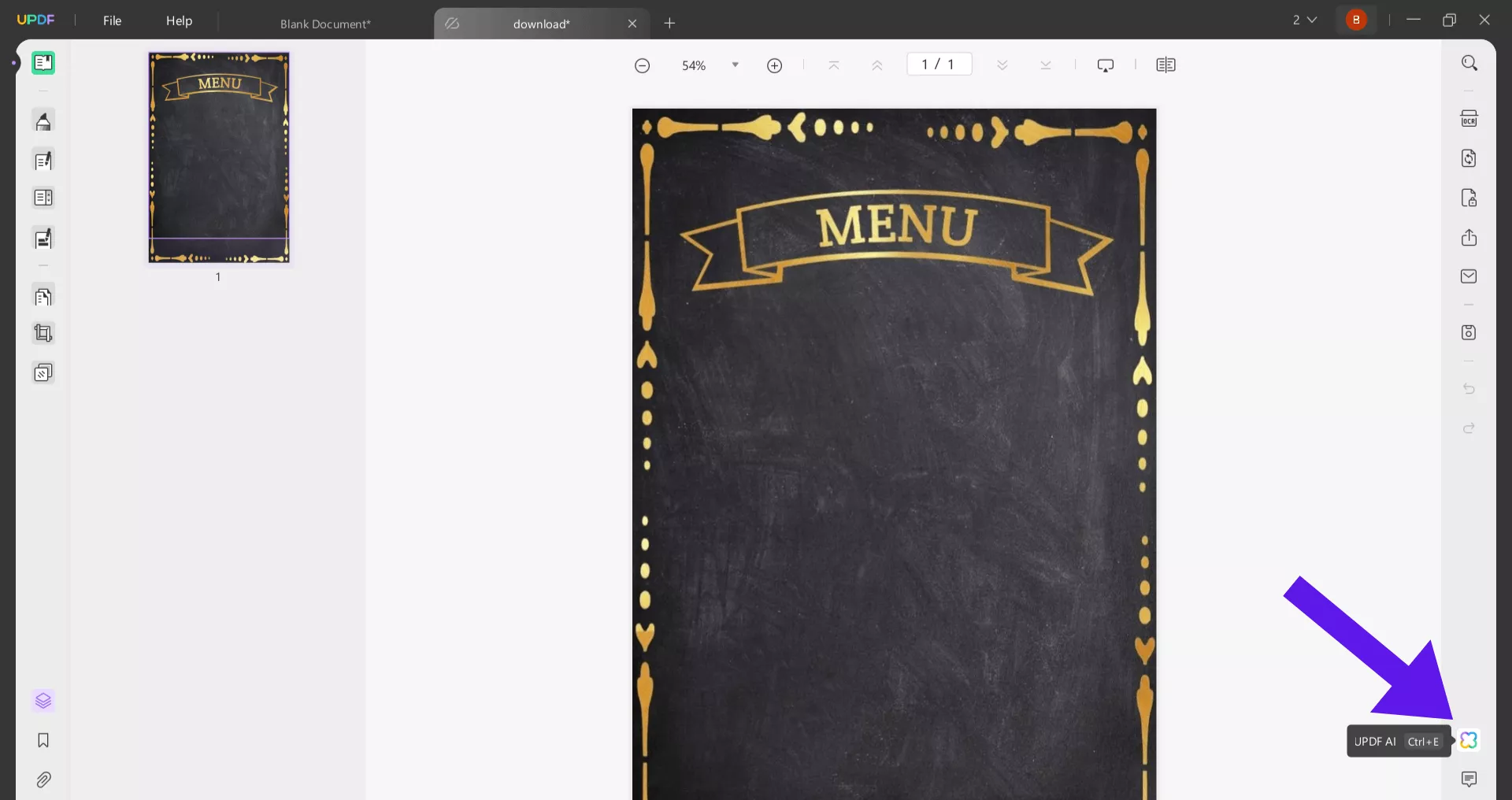This screenshot has height=800, width=1512.
Task: Switch to the Blank Document tab
Action: coord(325,24)
